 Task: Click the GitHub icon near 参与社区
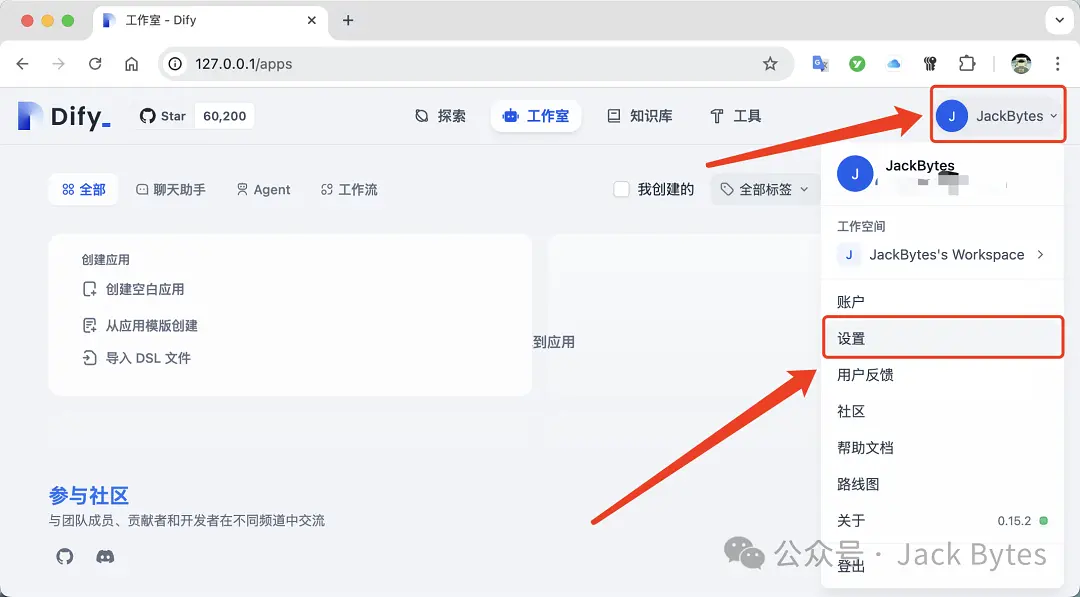64,557
